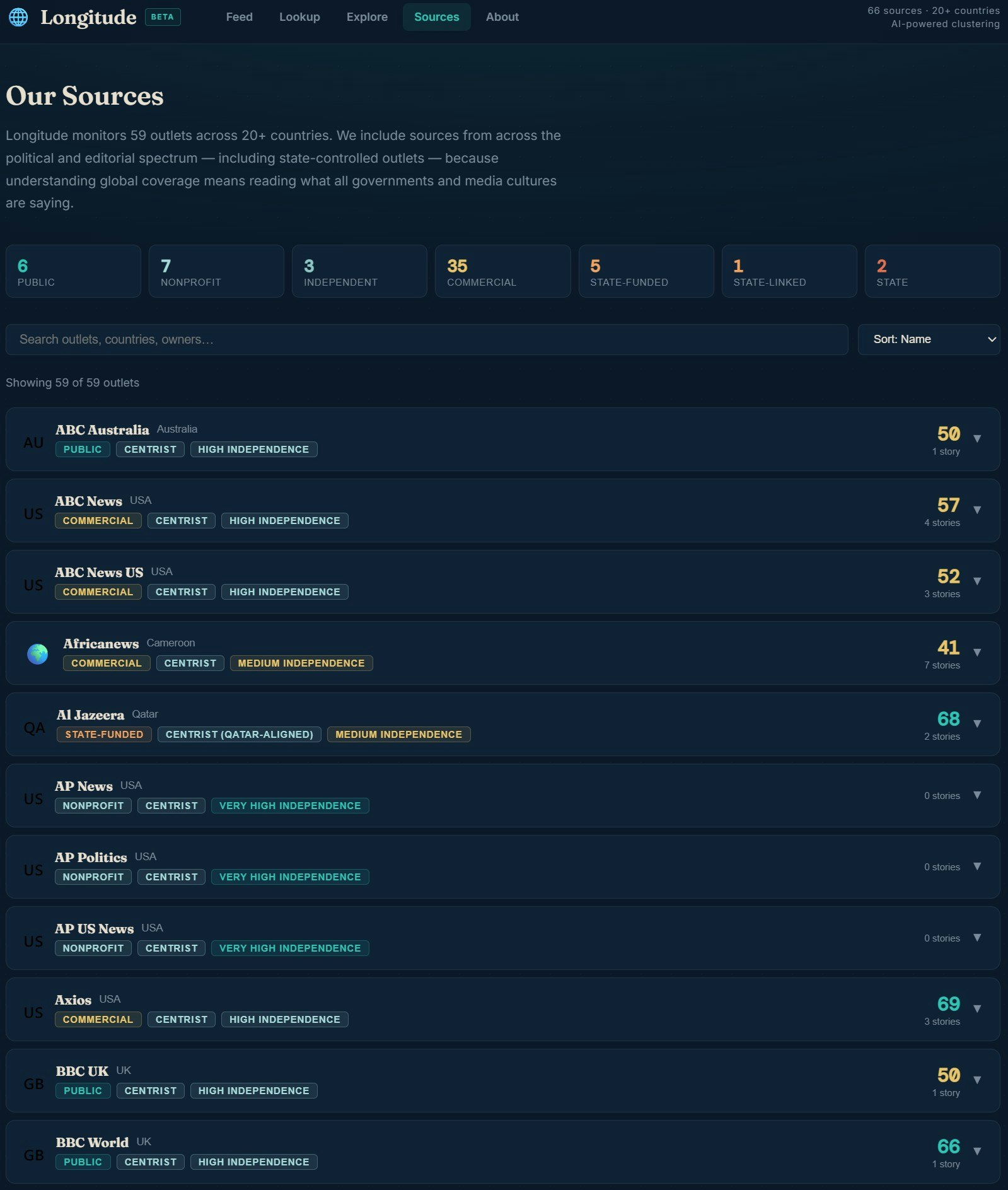Click the NONPROFIT tag on AP US News
Image resolution: width=1008 pixels, height=1190 pixels.
click(x=93, y=948)
